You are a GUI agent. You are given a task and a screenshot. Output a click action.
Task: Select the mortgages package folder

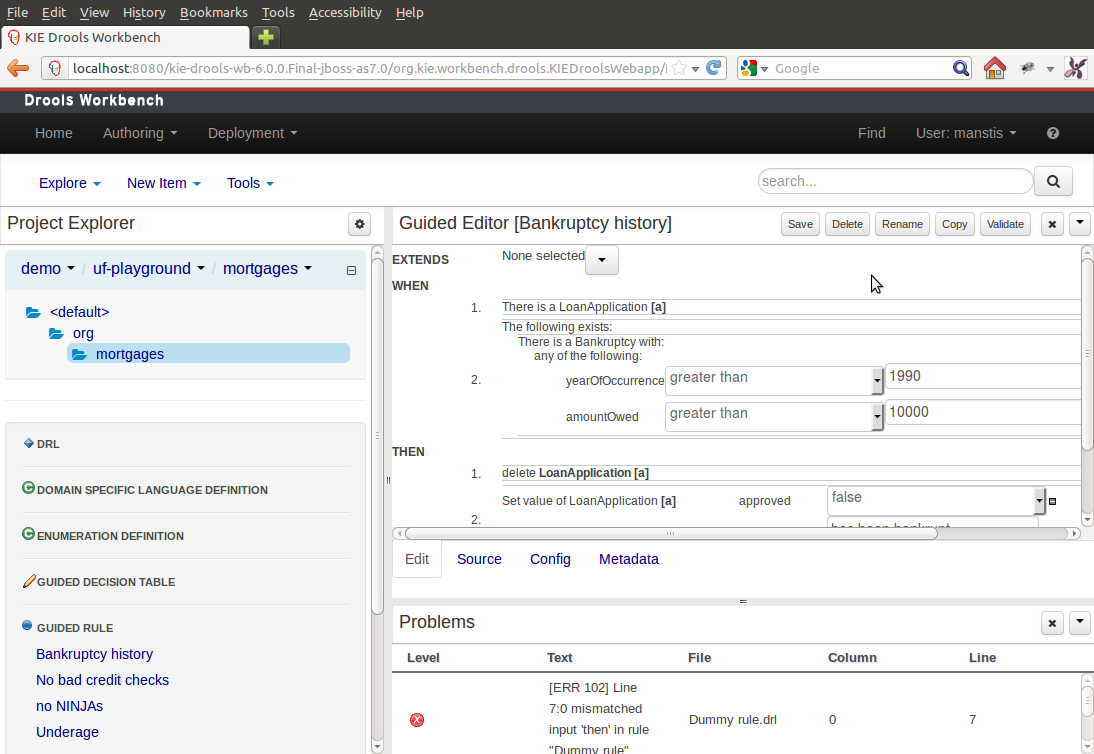(129, 354)
